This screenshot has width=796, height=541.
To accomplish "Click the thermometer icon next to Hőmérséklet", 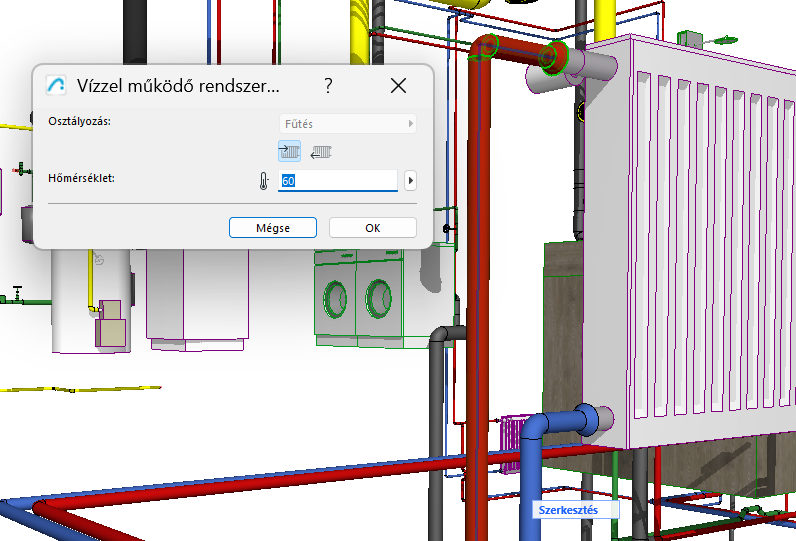I will (x=263, y=181).
